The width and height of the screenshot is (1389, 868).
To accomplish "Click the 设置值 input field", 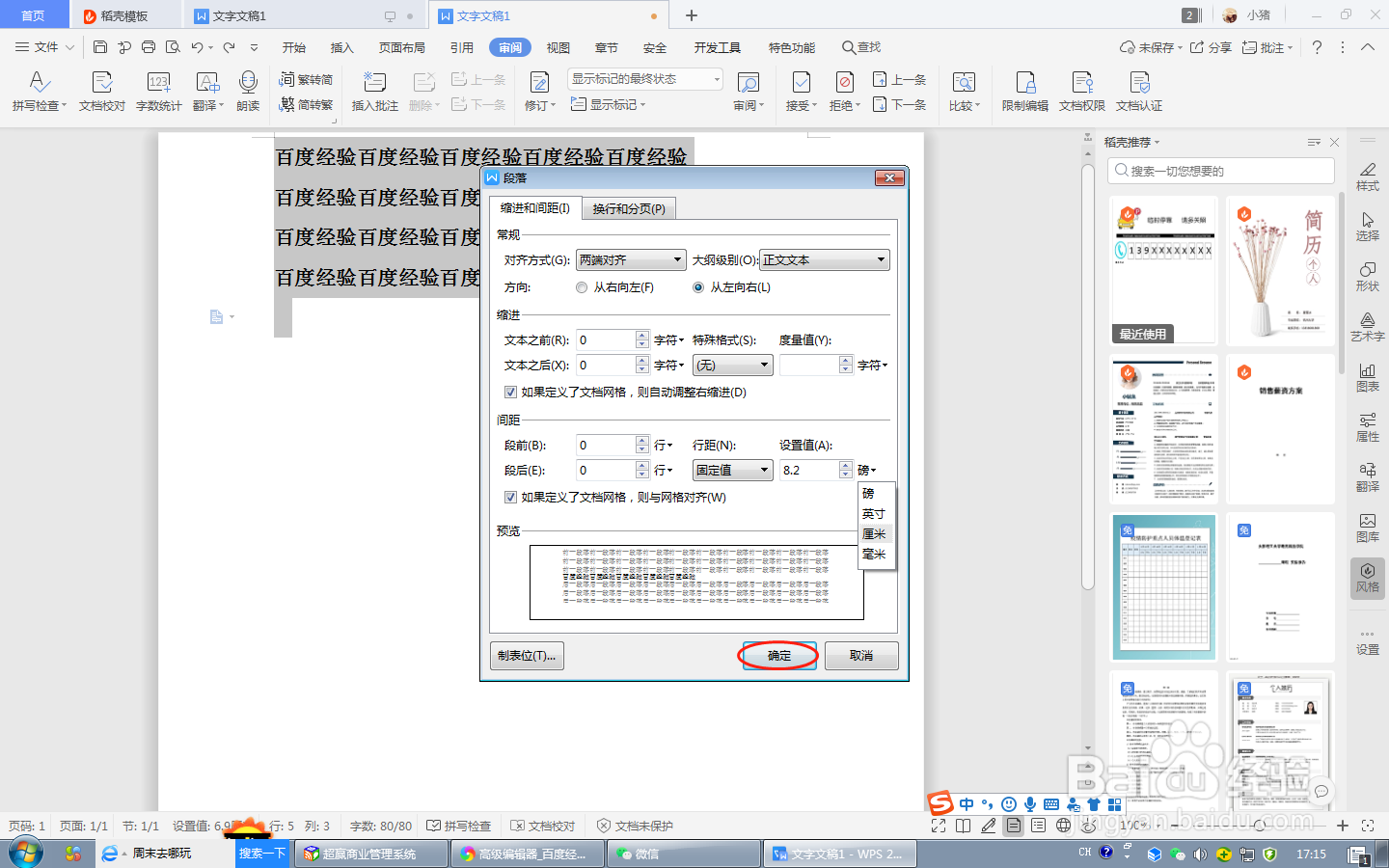I will click(x=809, y=470).
